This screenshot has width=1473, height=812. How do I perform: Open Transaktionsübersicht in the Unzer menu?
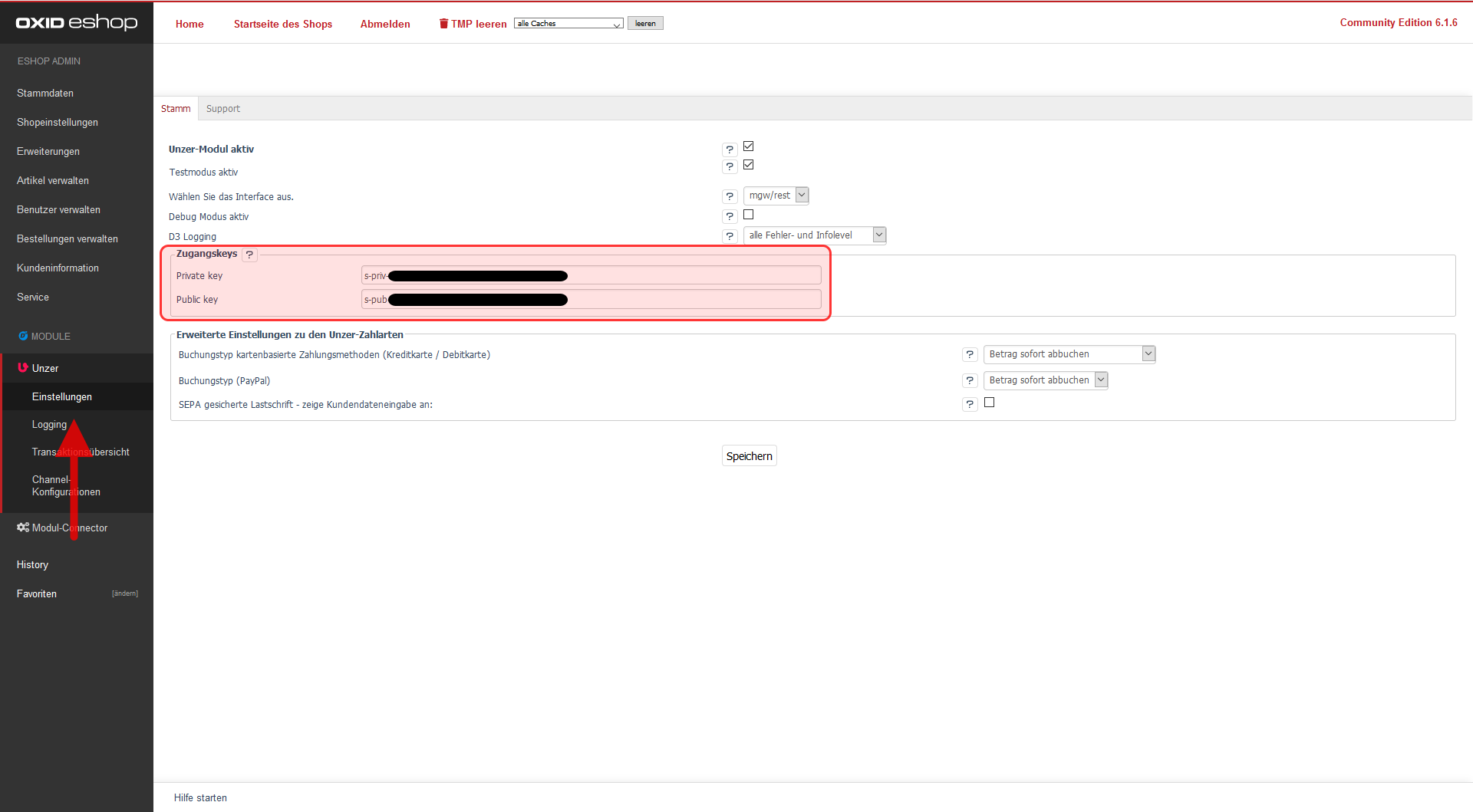click(81, 452)
